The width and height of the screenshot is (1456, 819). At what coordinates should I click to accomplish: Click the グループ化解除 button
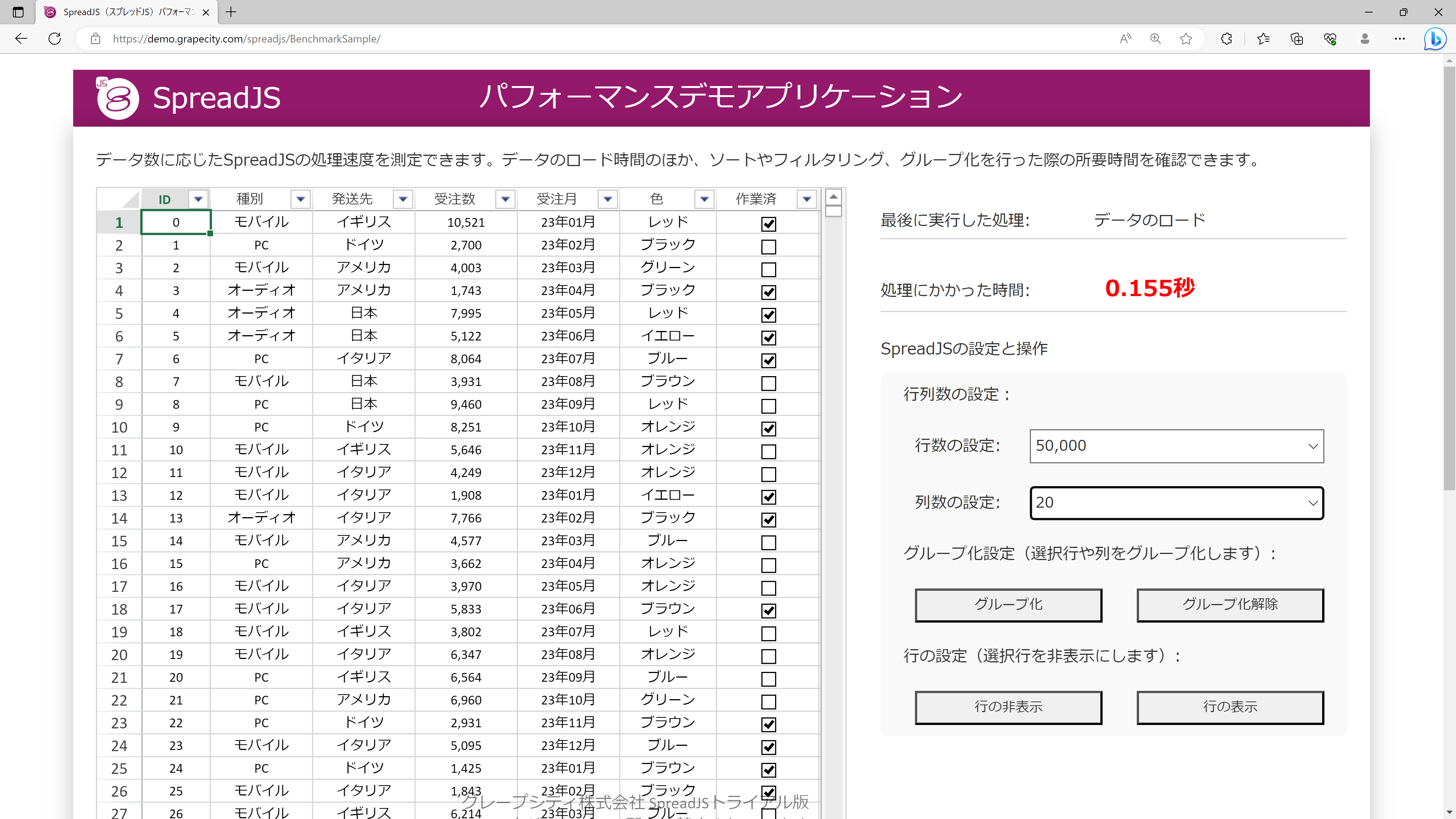point(1230,605)
